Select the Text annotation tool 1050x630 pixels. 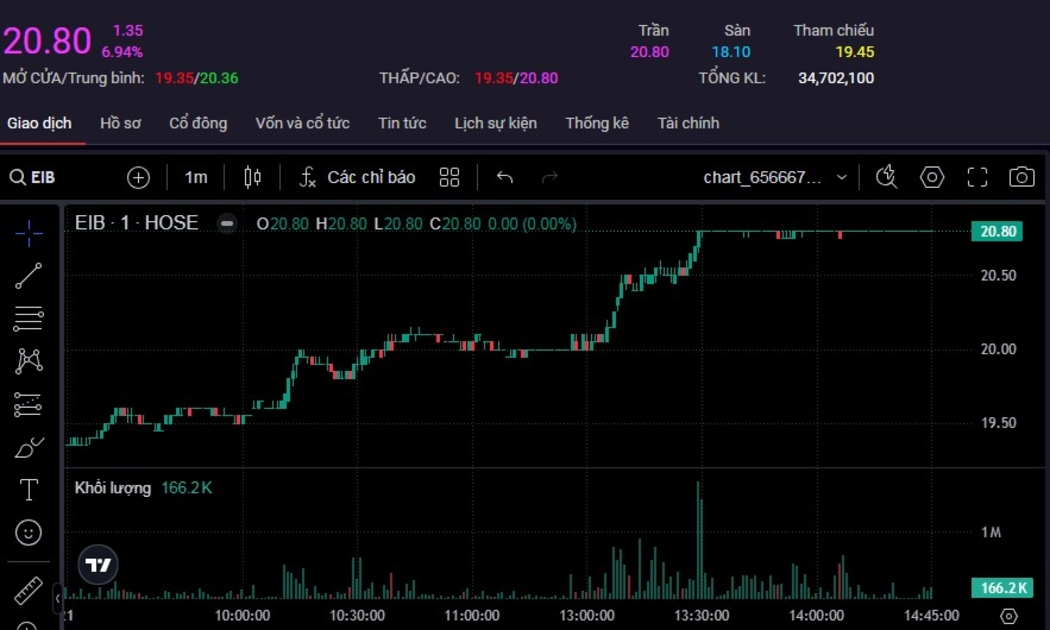[x=29, y=490]
